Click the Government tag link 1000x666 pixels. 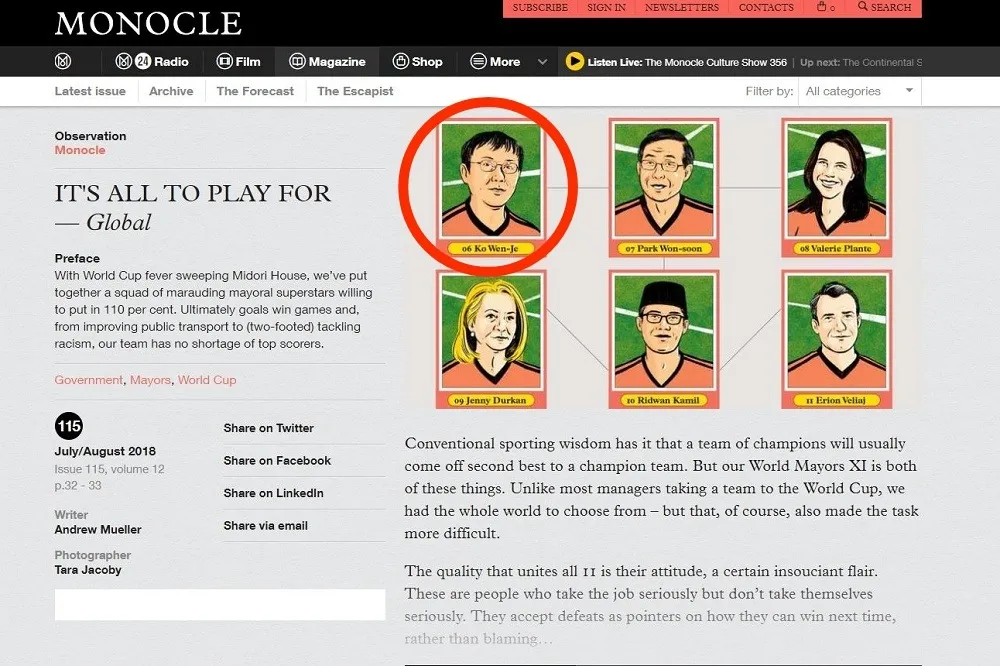[x=89, y=380]
